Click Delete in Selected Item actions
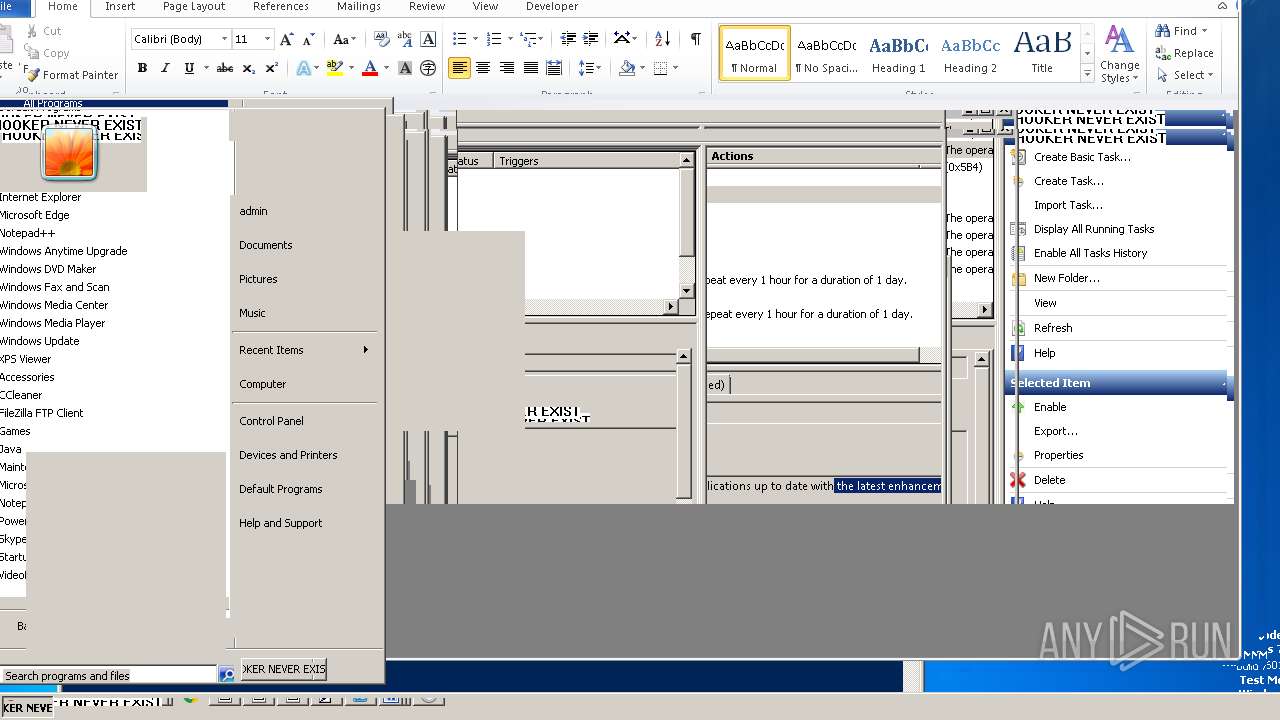 1049,480
